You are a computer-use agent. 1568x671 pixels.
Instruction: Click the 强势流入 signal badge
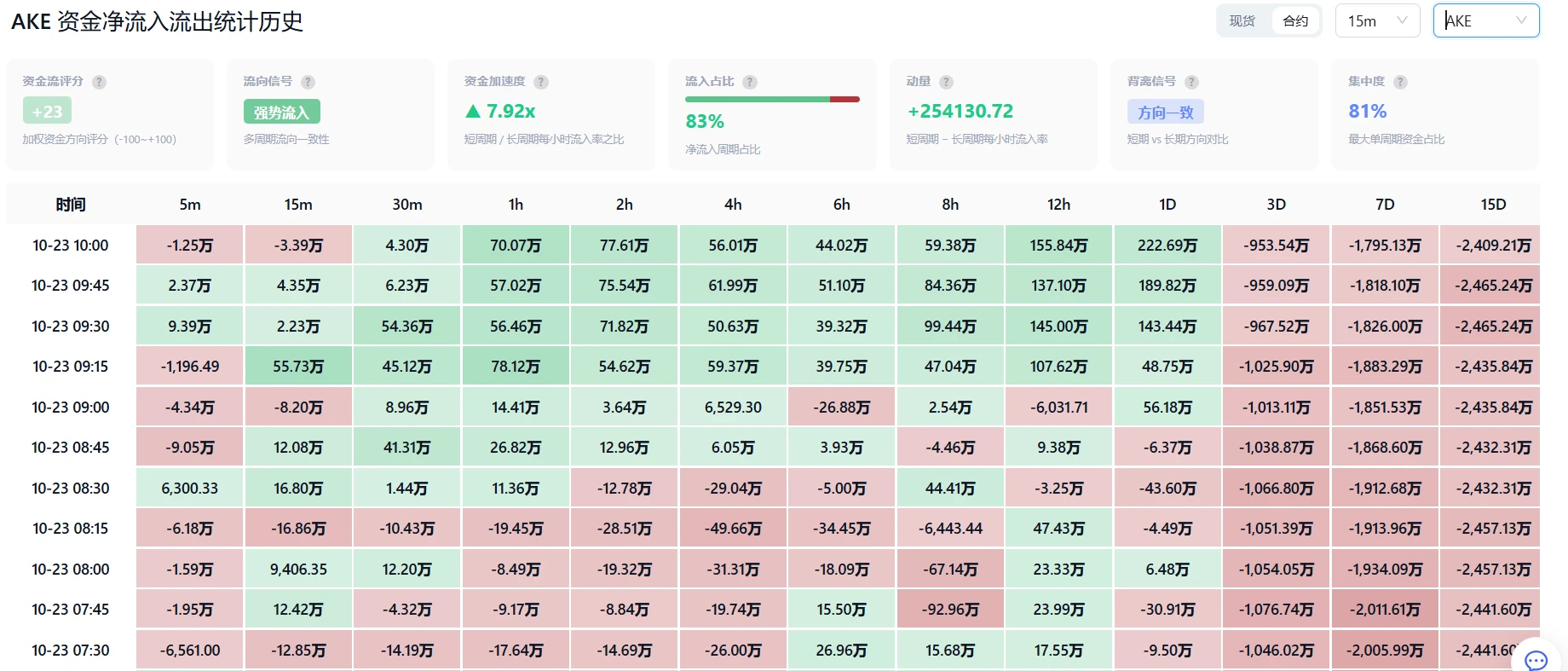(x=282, y=112)
